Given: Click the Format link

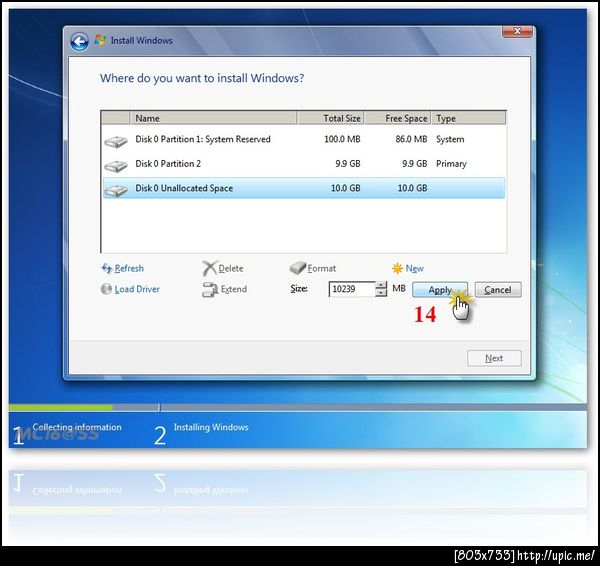Looking at the screenshot, I should (322, 268).
